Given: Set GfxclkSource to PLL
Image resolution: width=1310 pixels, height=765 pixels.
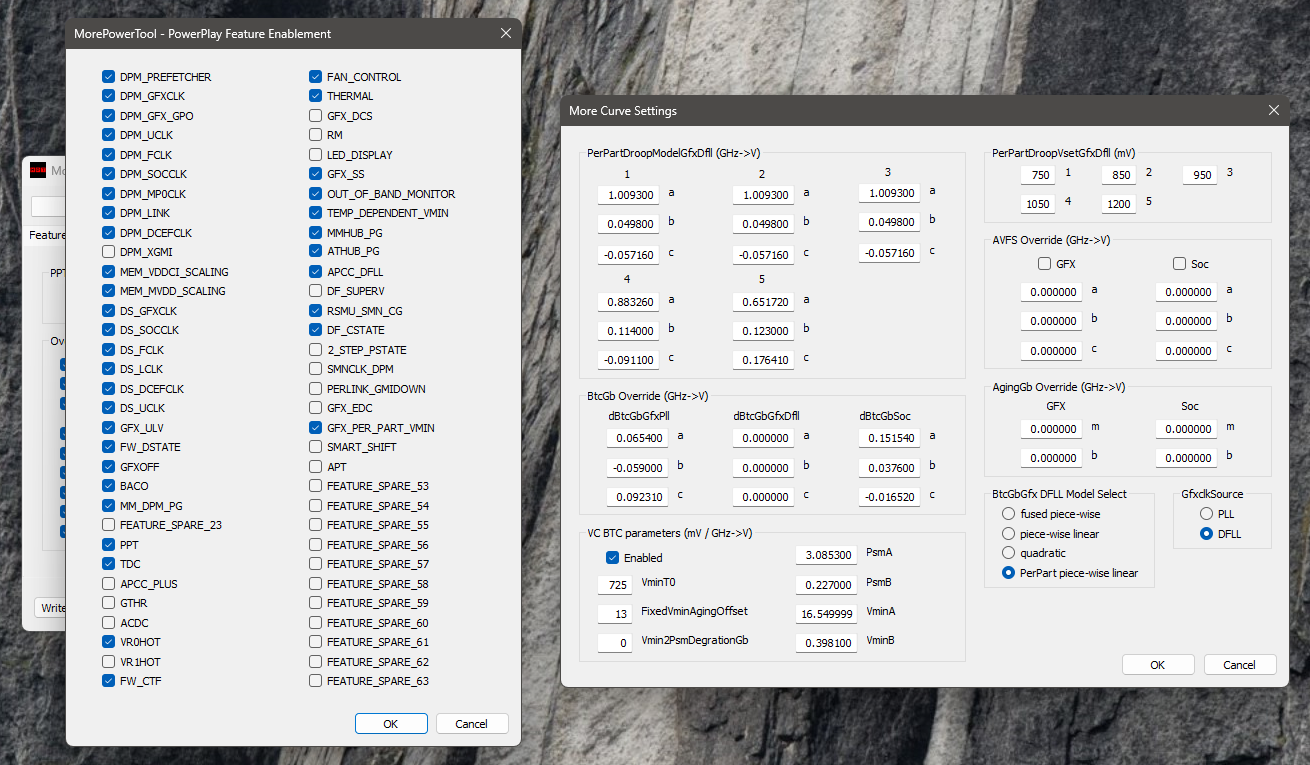Looking at the screenshot, I should tap(1206, 514).
